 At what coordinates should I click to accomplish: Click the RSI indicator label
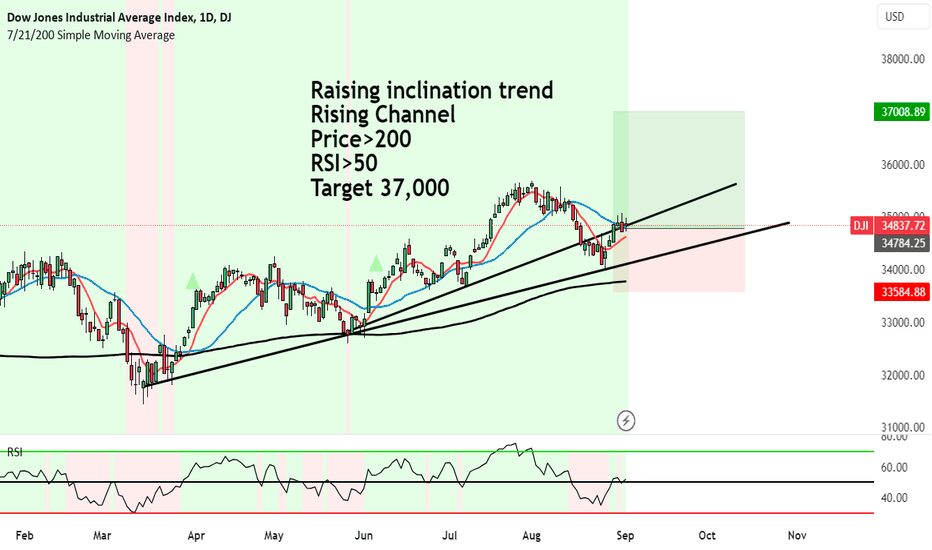coord(15,452)
